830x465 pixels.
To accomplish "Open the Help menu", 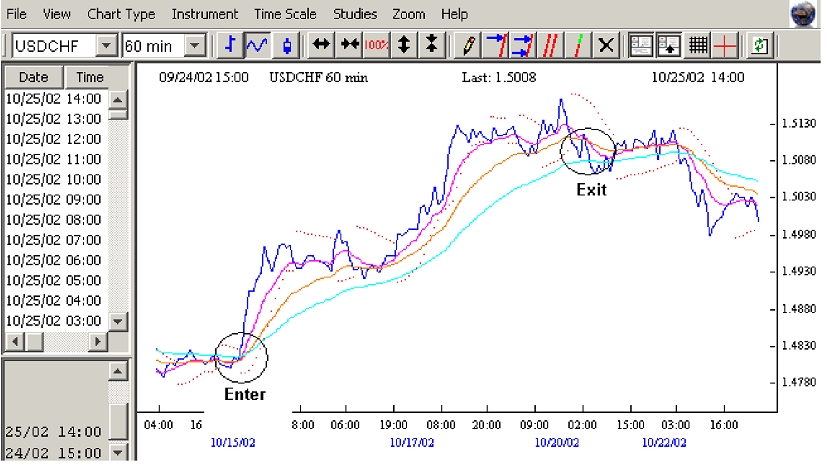I will click(454, 14).
